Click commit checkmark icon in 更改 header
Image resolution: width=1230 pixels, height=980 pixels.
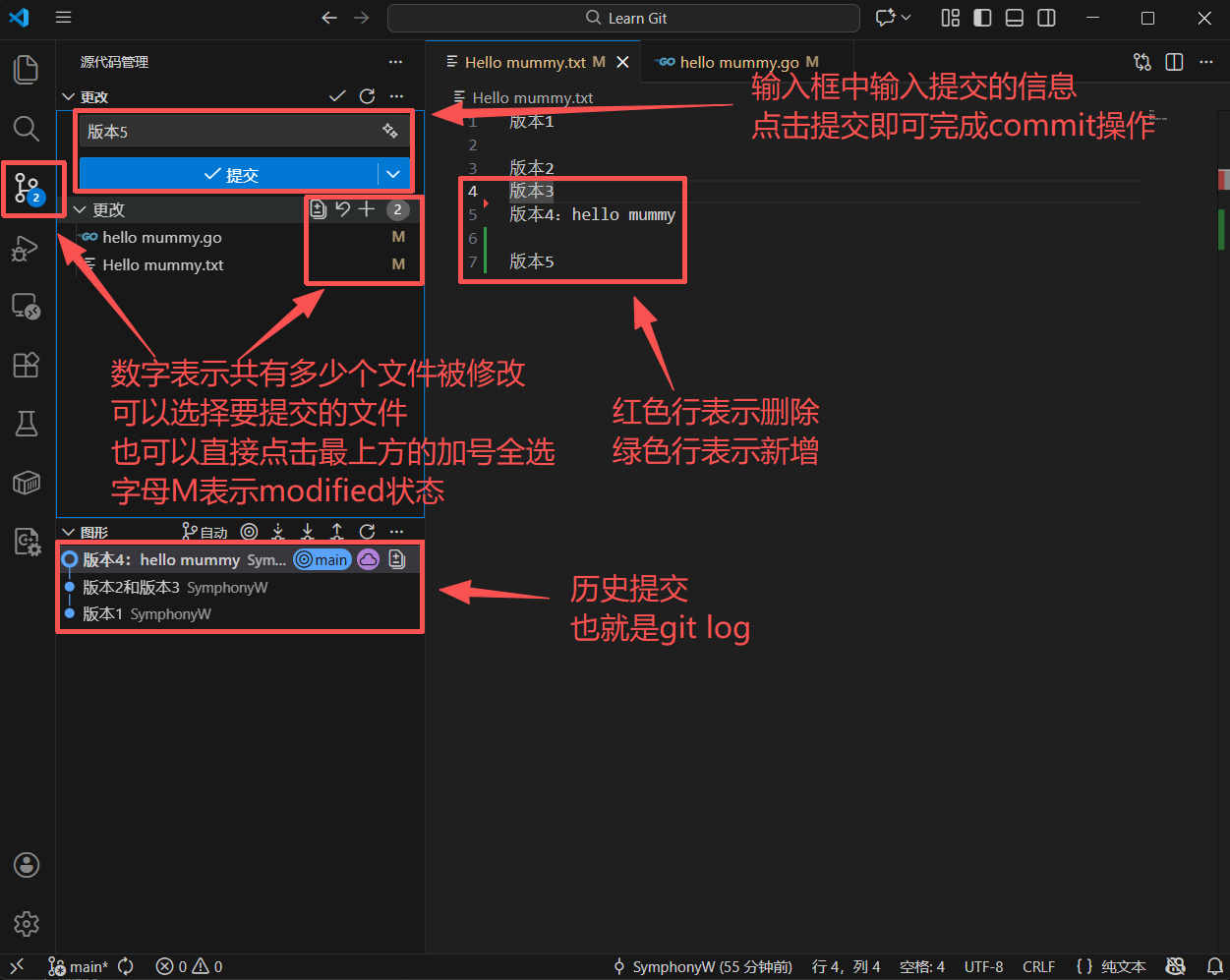337,96
